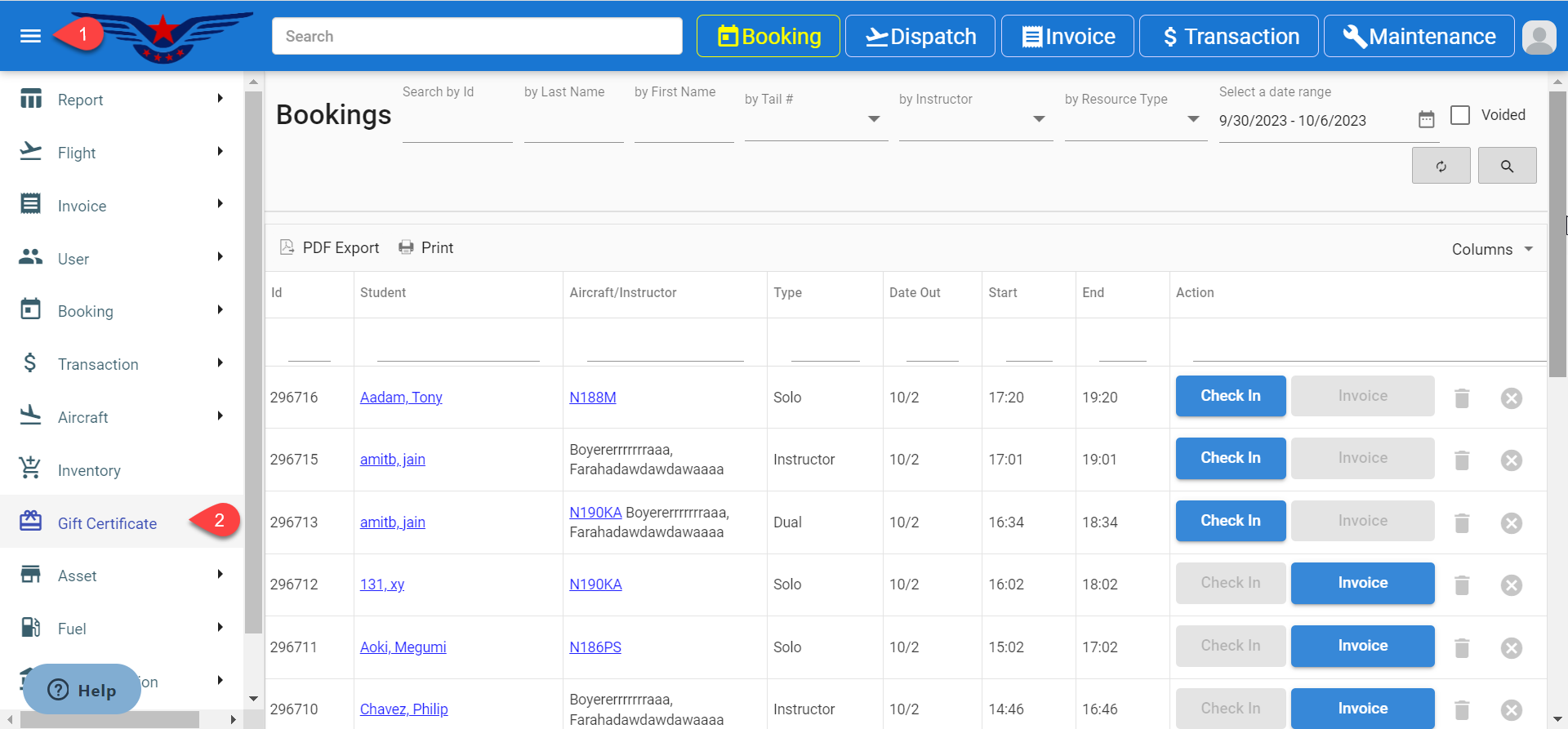1568x729 pixels.
Task: Cancel booking 296713 with X icon
Action: pyautogui.click(x=1511, y=523)
